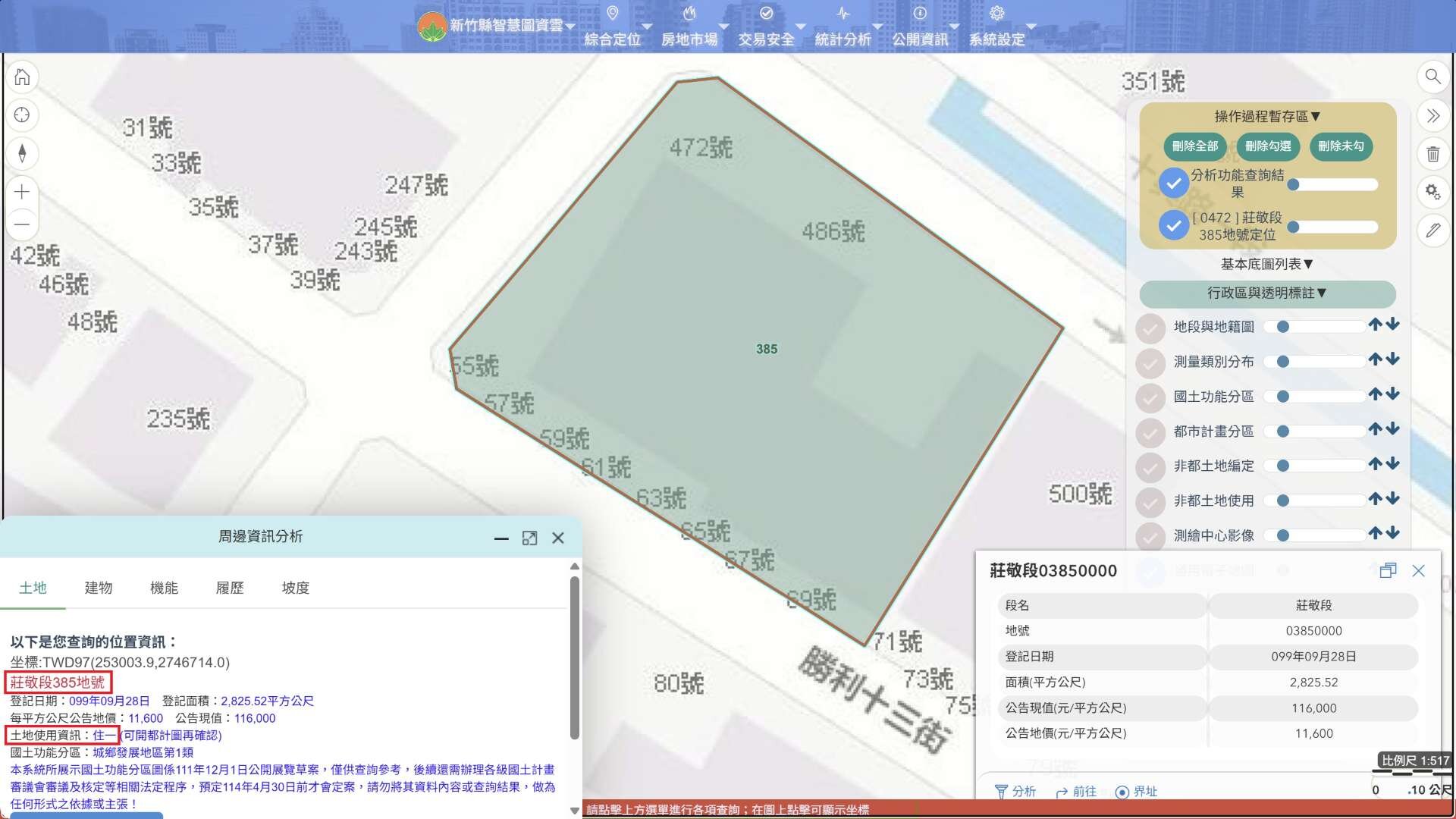This screenshot has height=819, width=1456.
Task: Click the home extent icon
Action: [x=22, y=77]
